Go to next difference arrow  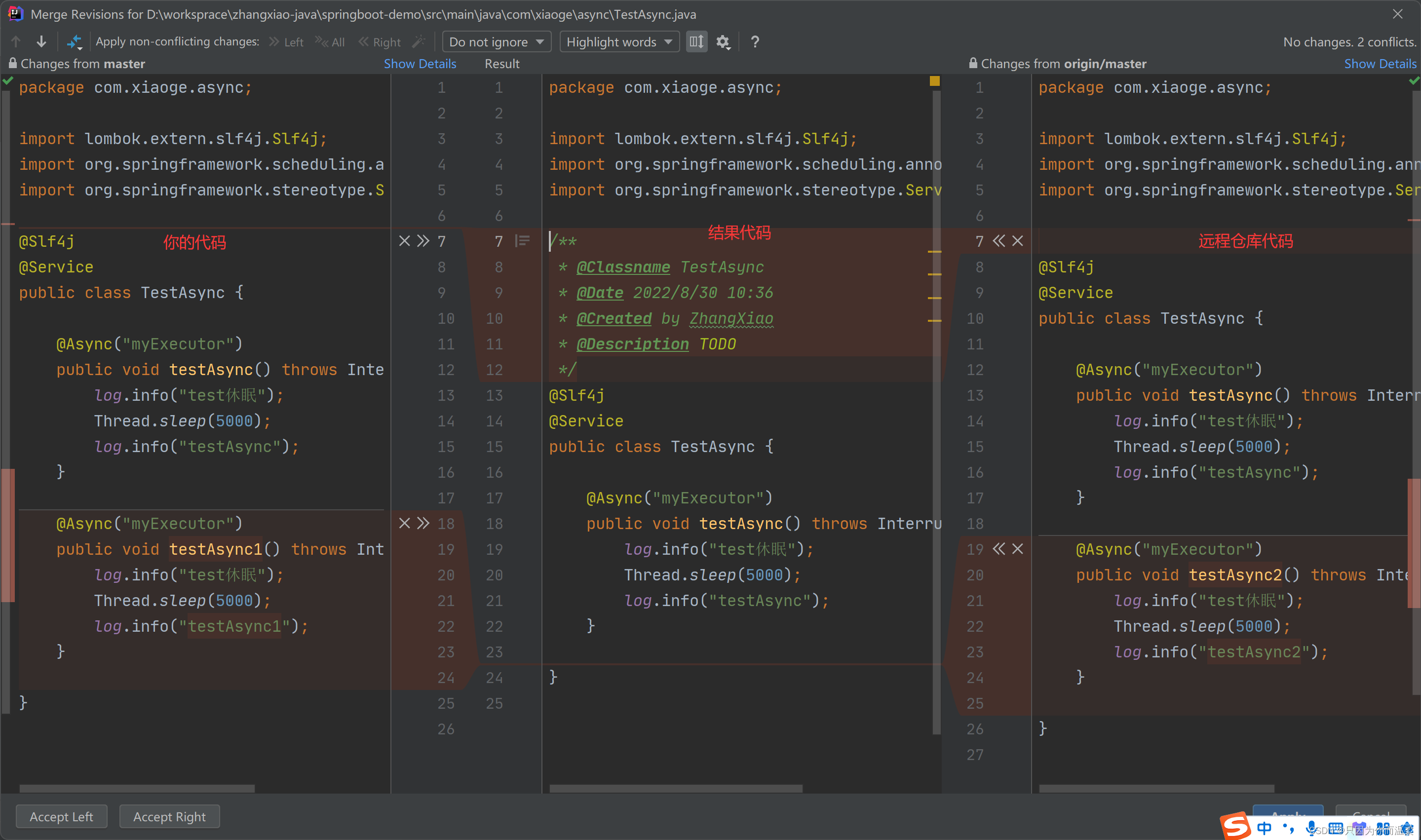coord(41,41)
